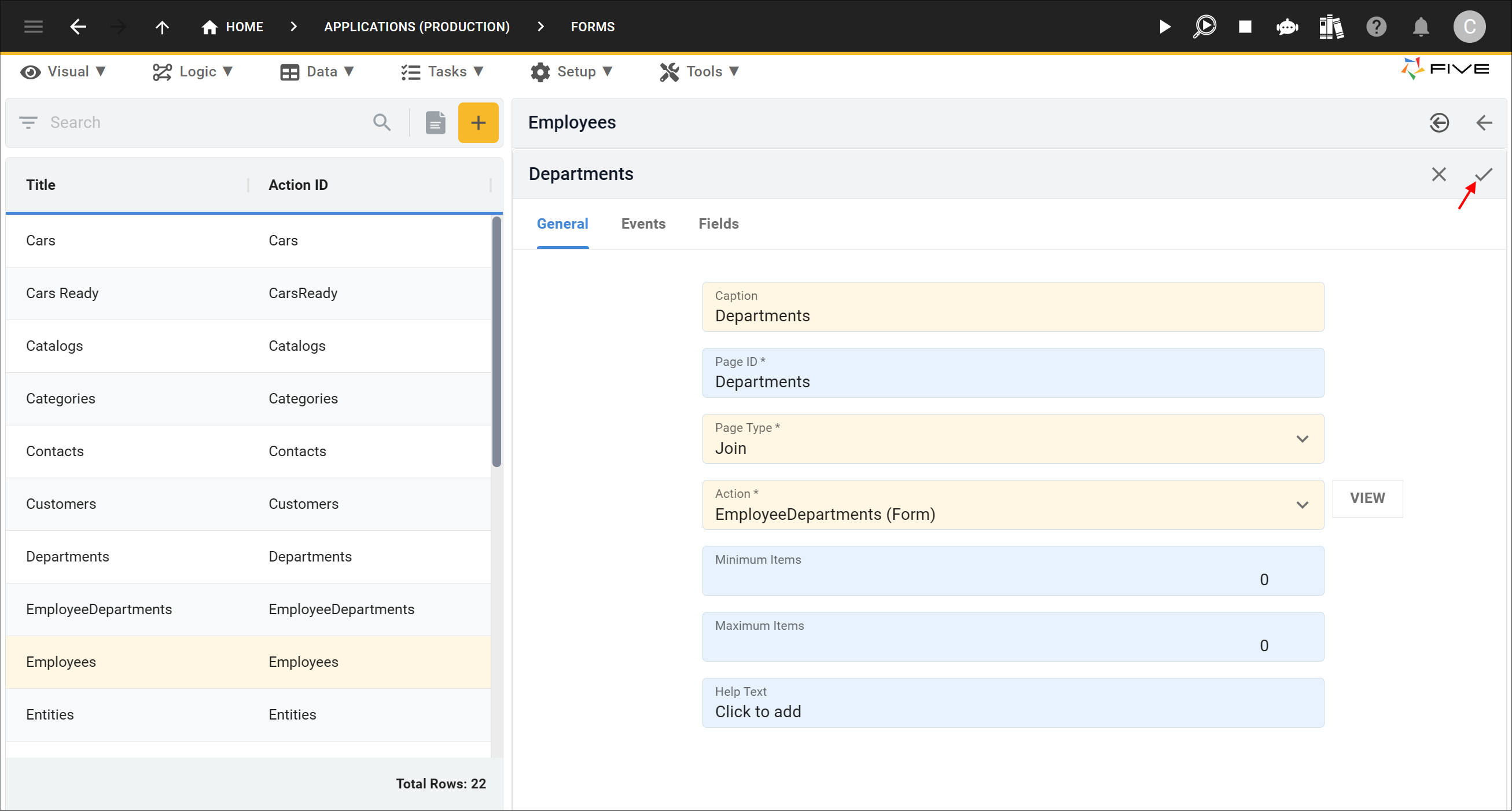Click the Five logo
Image resolution: width=1512 pixels, height=811 pixels.
click(1444, 69)
